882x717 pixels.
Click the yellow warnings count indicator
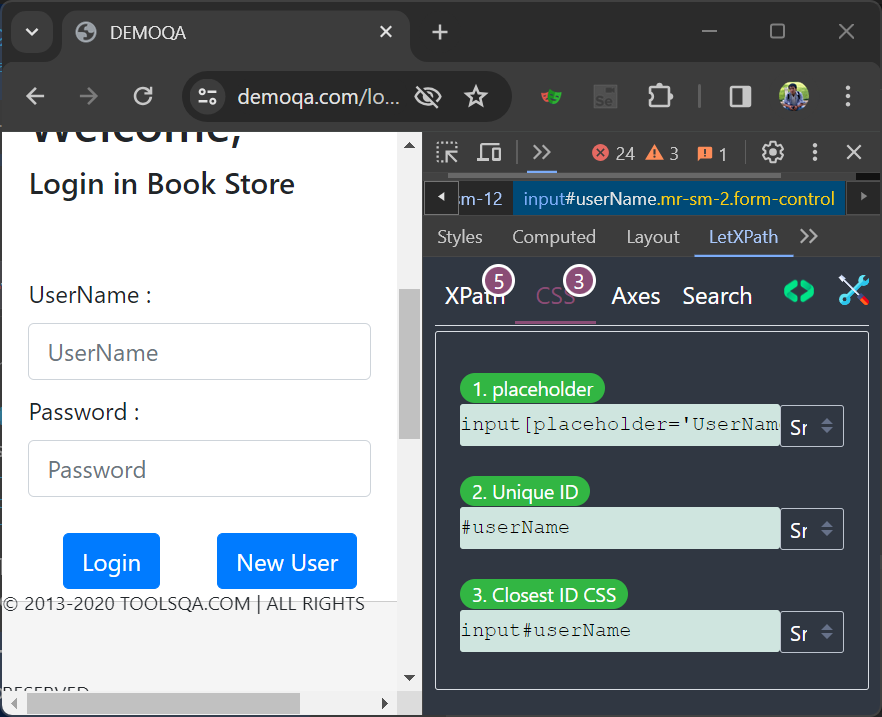pos(662,153)
